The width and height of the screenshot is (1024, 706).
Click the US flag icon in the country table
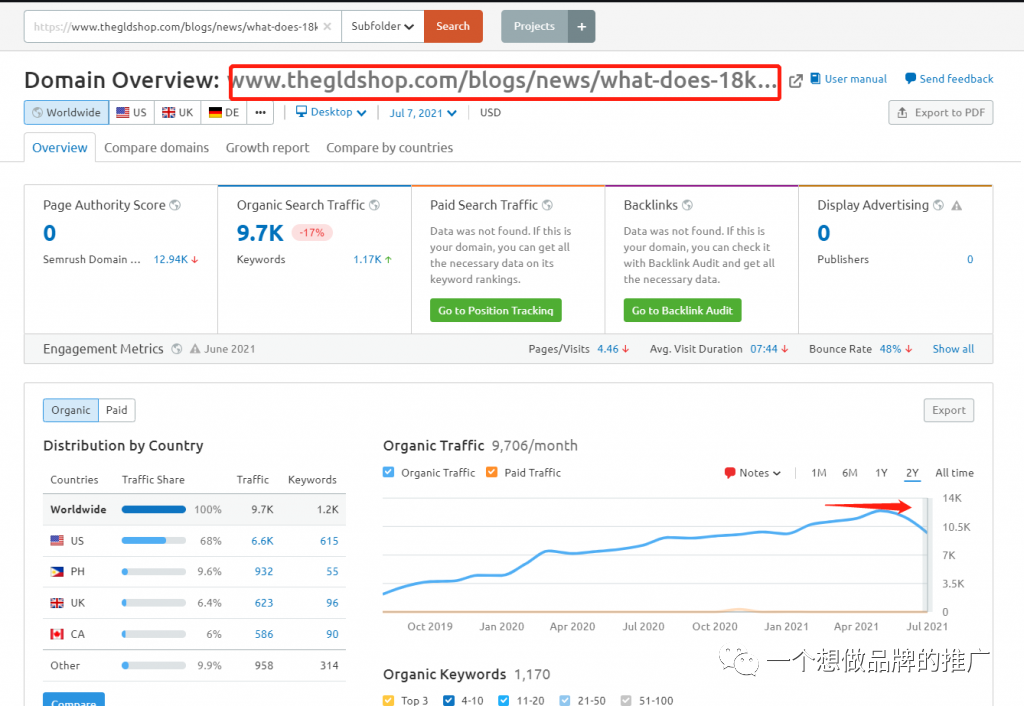[57, 541]
